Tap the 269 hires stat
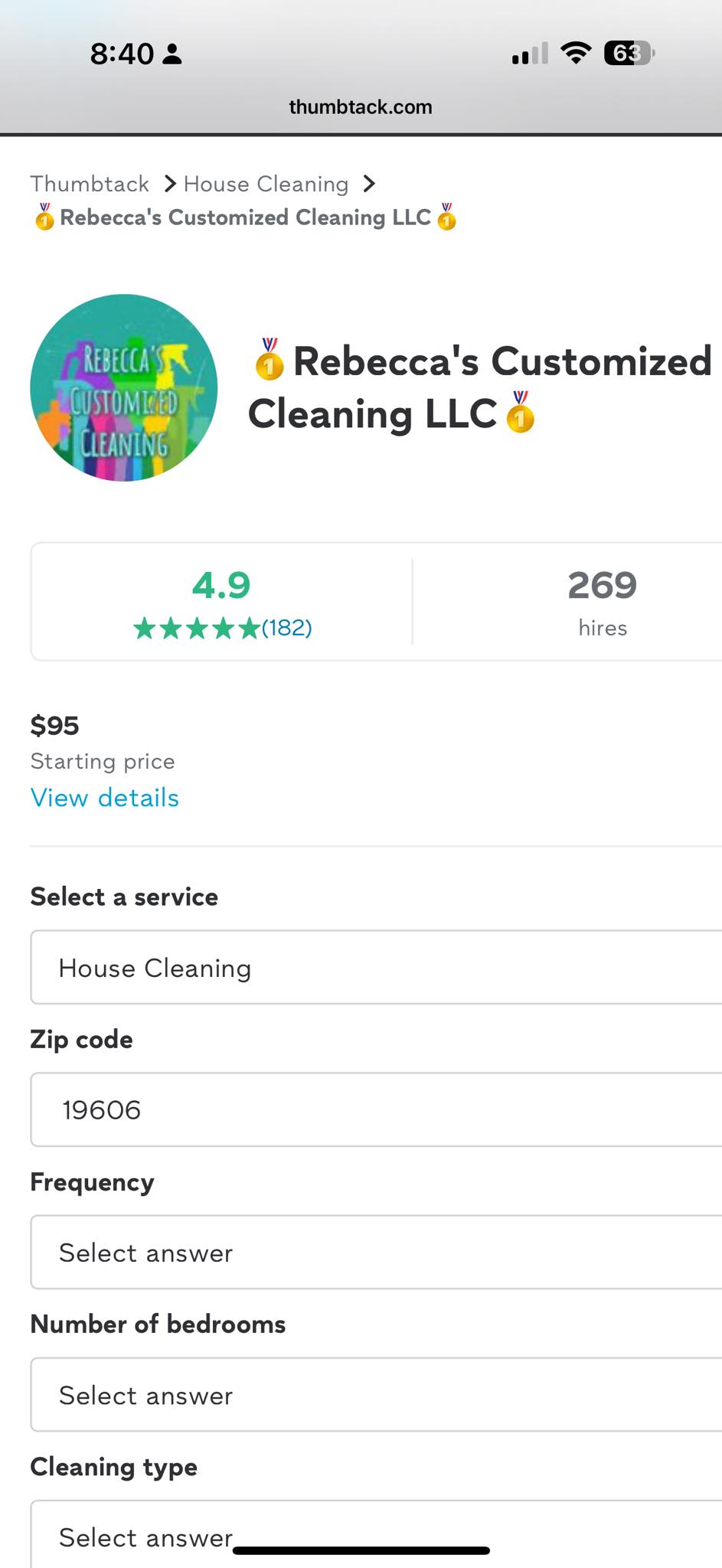 point(603,602)
